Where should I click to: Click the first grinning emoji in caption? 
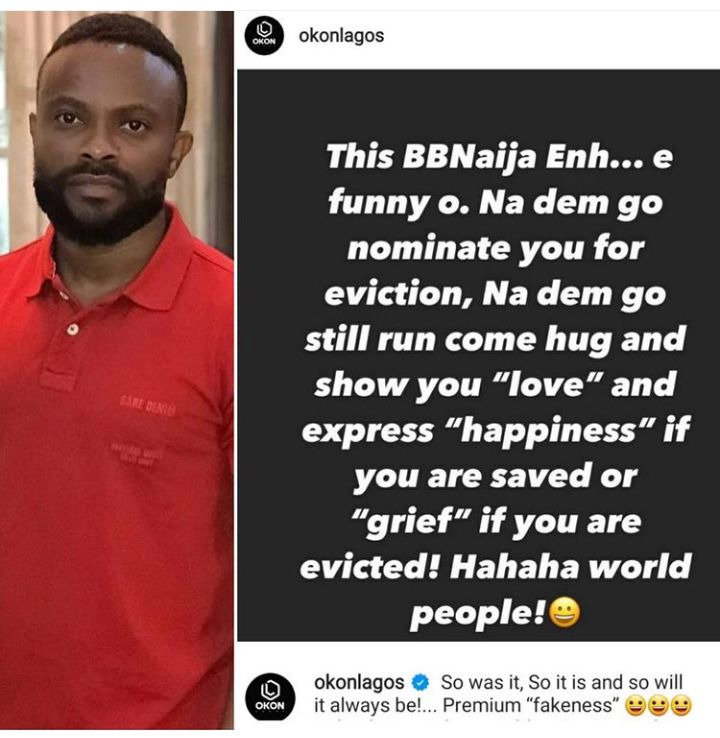[635, 706]
